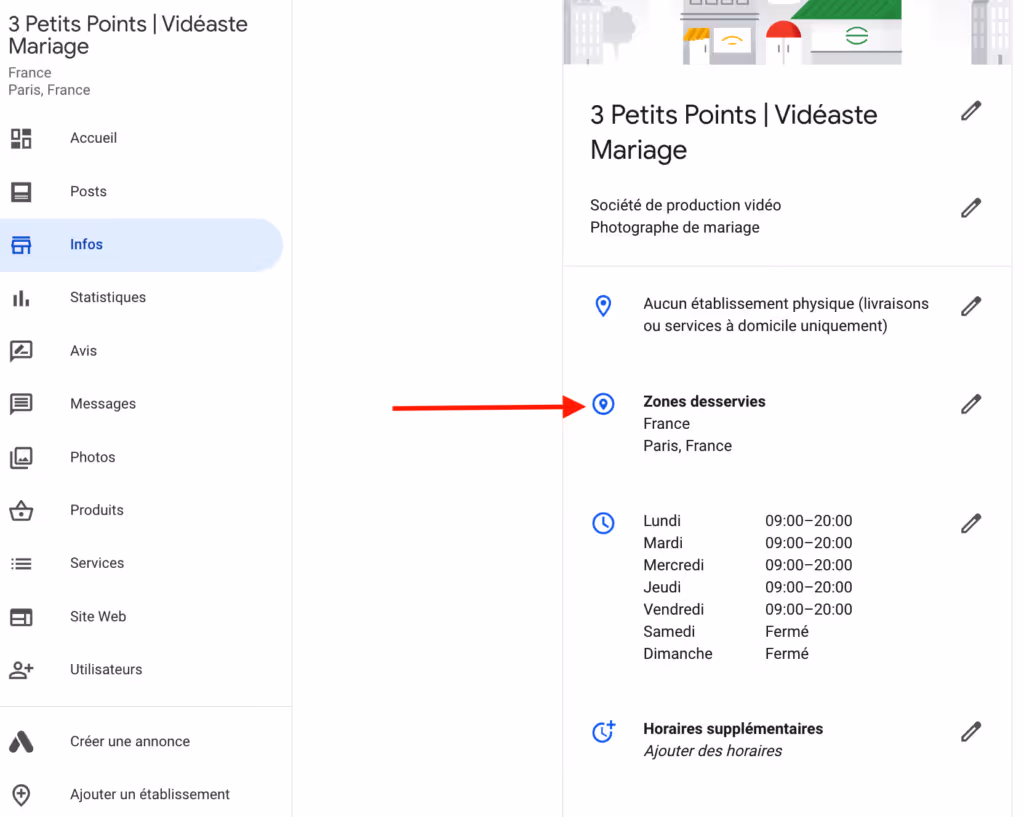Click the Horaires supplémentaires heading
The height and width of the screenshot is (817, 1024).
click(733, 729)
